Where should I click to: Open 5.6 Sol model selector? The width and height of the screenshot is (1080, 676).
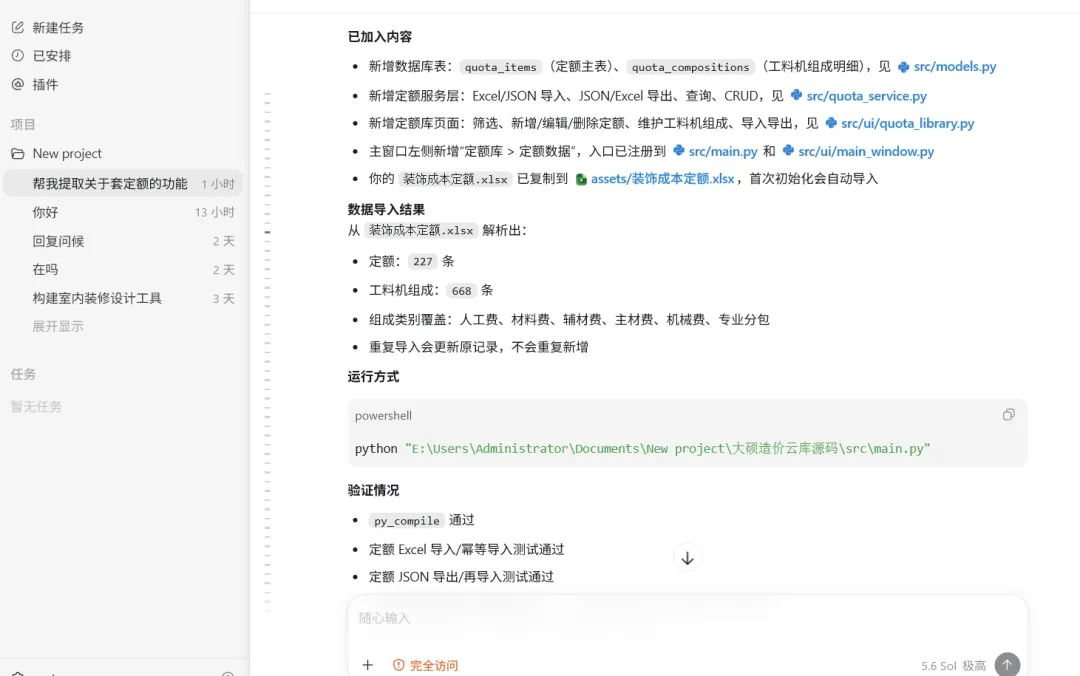pos(938,666)
